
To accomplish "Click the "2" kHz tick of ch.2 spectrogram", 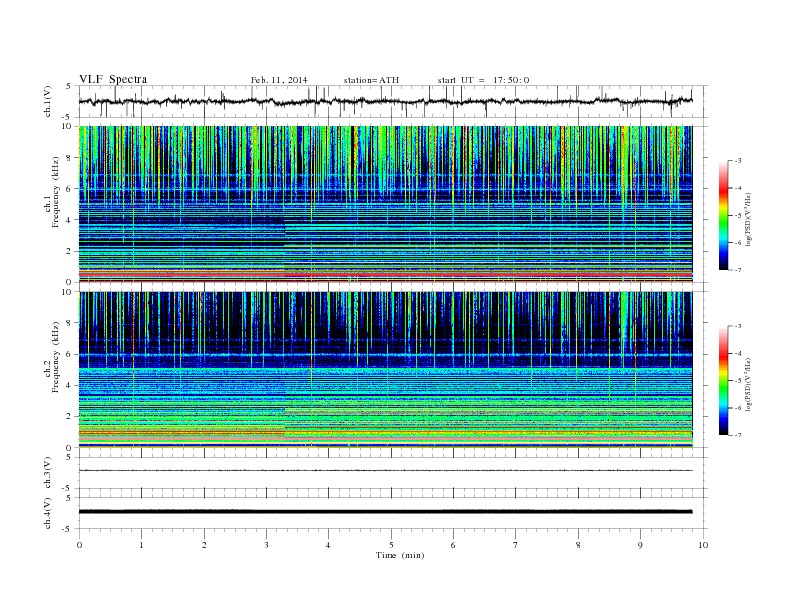I will (69, 417).
